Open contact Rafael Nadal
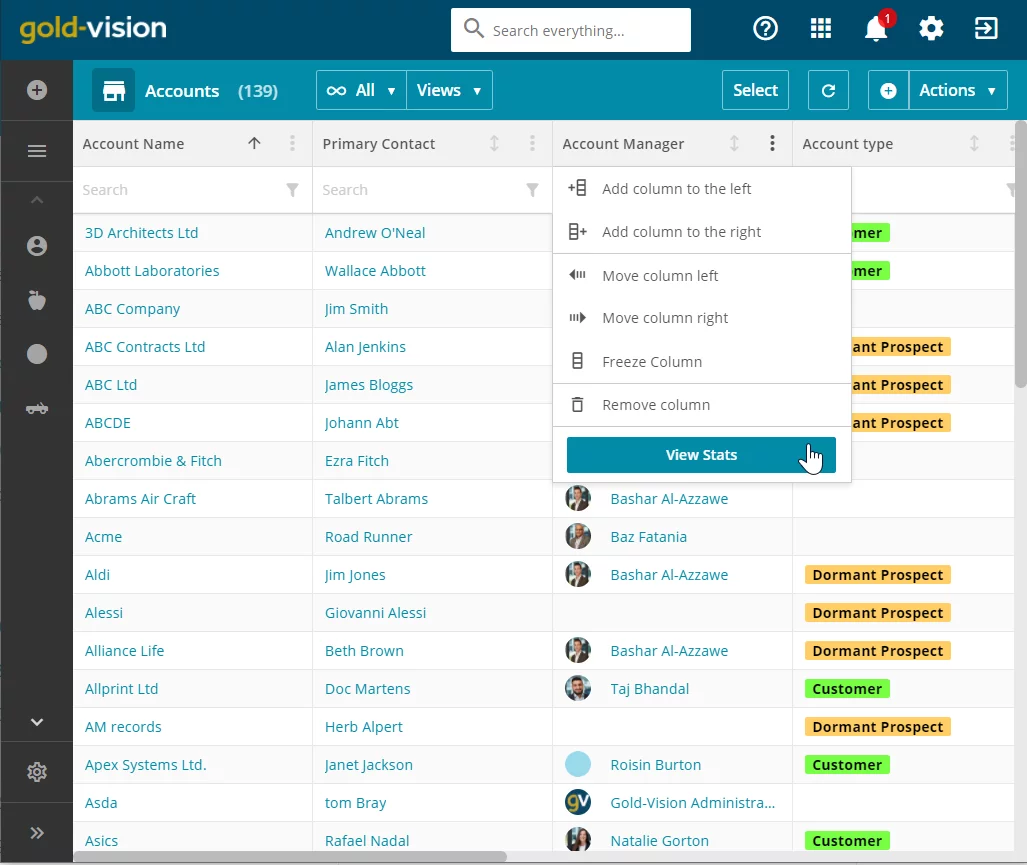The width and height of the screenshot is (1027, 865). tap(367, 841)
